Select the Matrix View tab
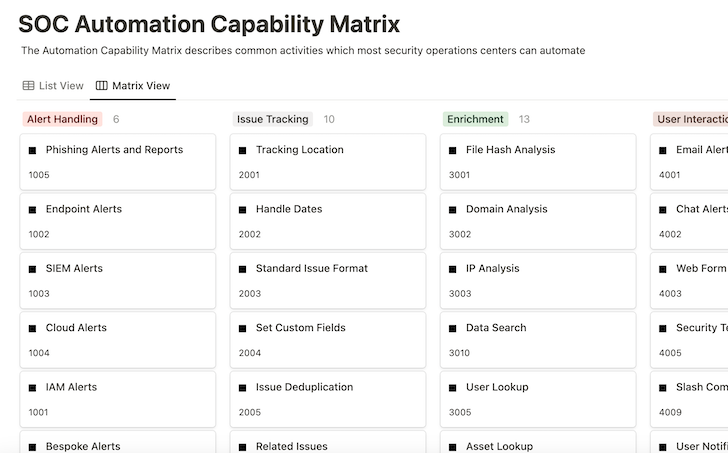Image resolution: width=728 pixels, height=453 pixels. [x=132, y=86]
